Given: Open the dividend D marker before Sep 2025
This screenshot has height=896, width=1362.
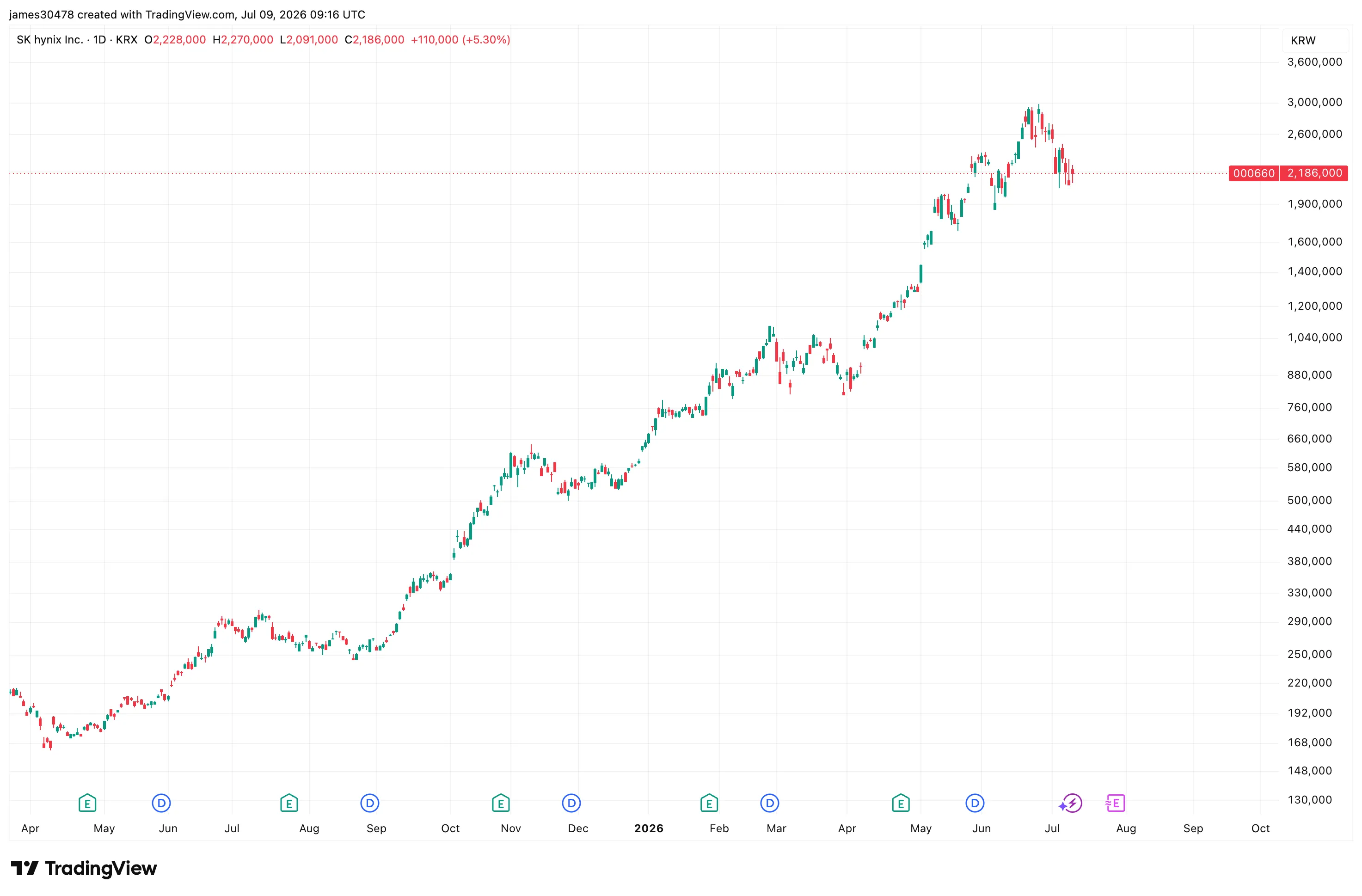Looking at the screenshot, I should point(370,804).
